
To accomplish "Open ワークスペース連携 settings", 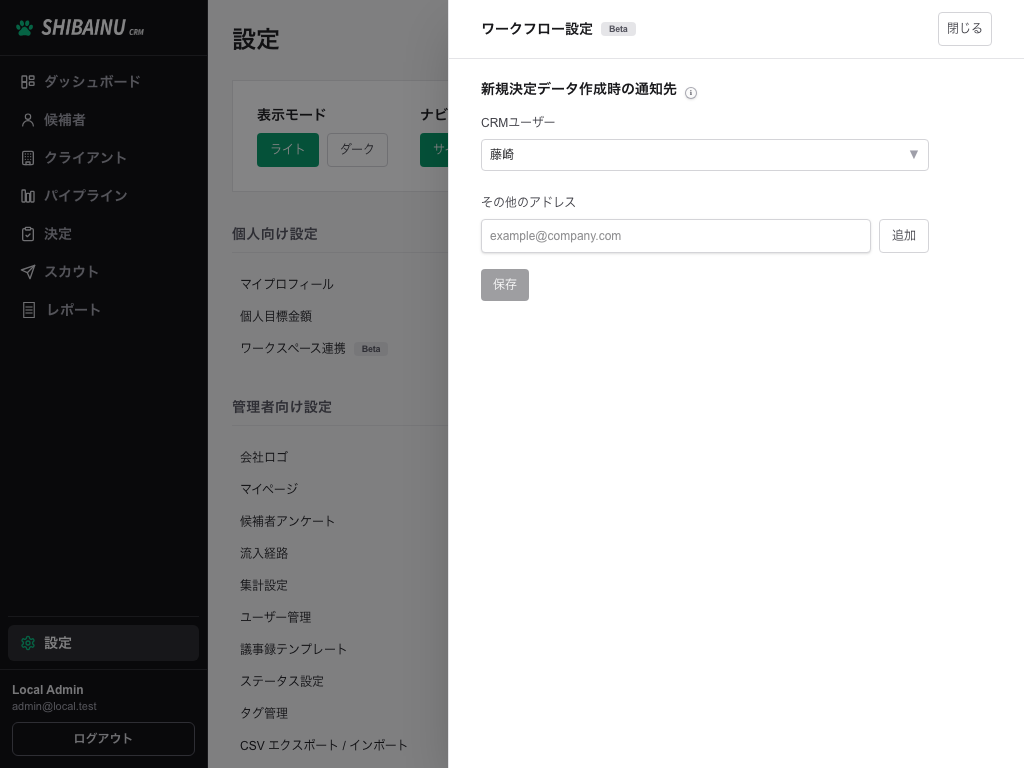I will pyautogui.click(x=293, y=348).
